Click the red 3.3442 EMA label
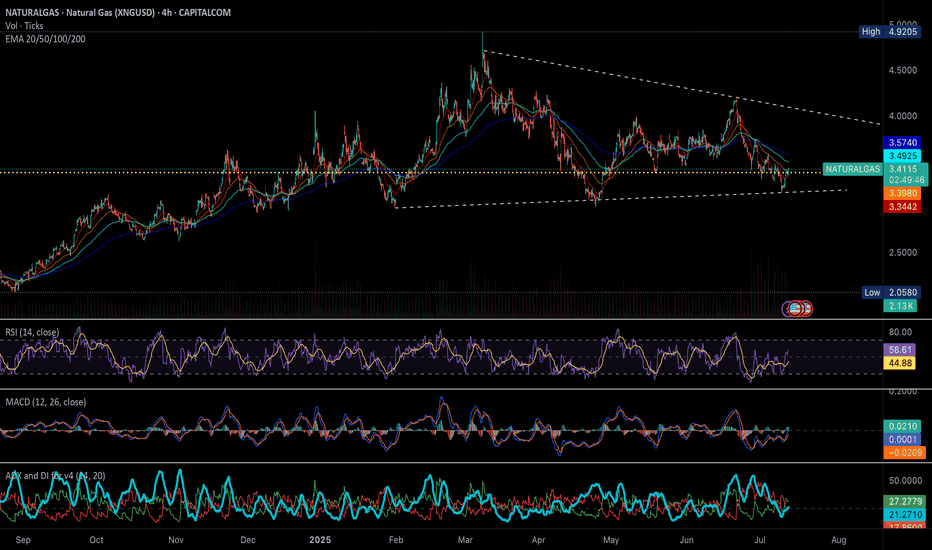The width and height of the screenshot is (932, 550). coord(902,206)
